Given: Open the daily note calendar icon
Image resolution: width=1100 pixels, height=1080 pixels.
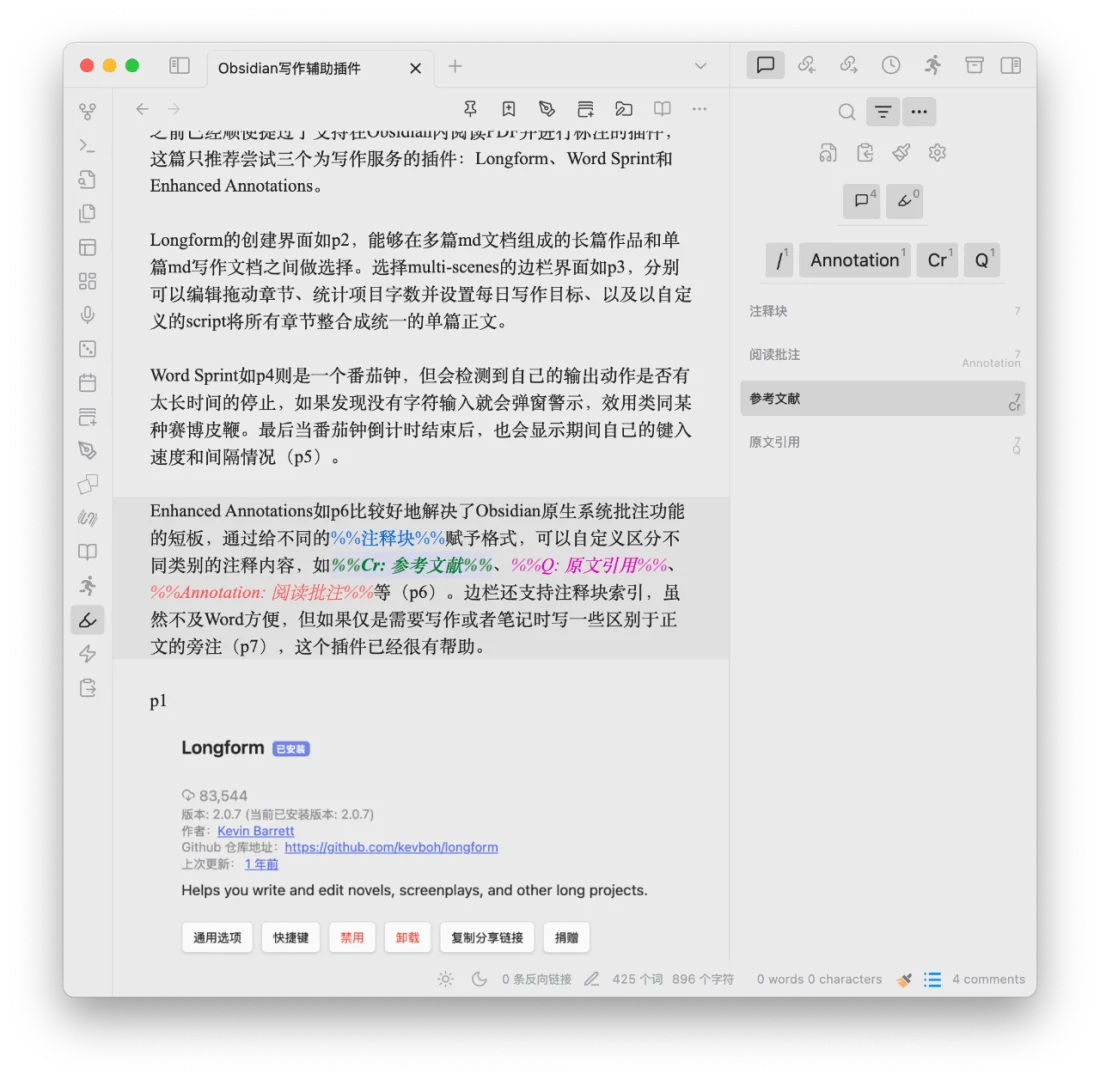Looking at the screenshot, I should [x=88, y=383].
